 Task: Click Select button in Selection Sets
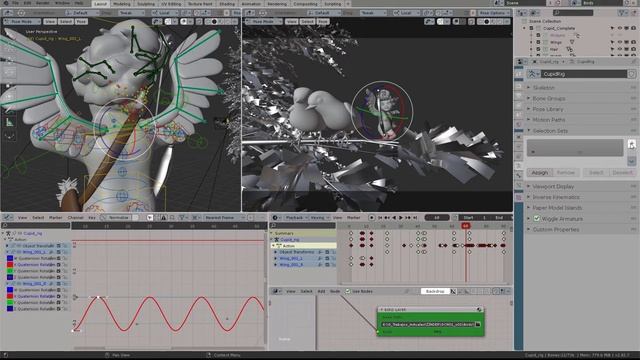[596, 173]
